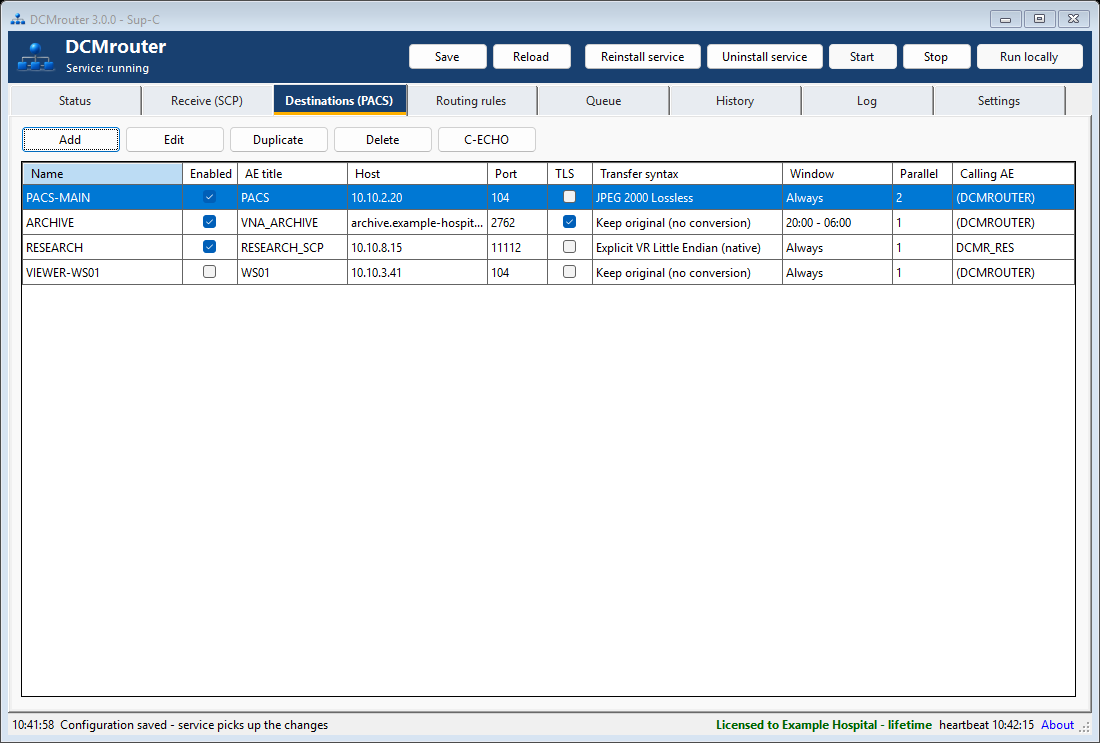The image size is (1100, 743).
Task: Open the About link in status bar
Action: click(x=1057, y=725)
